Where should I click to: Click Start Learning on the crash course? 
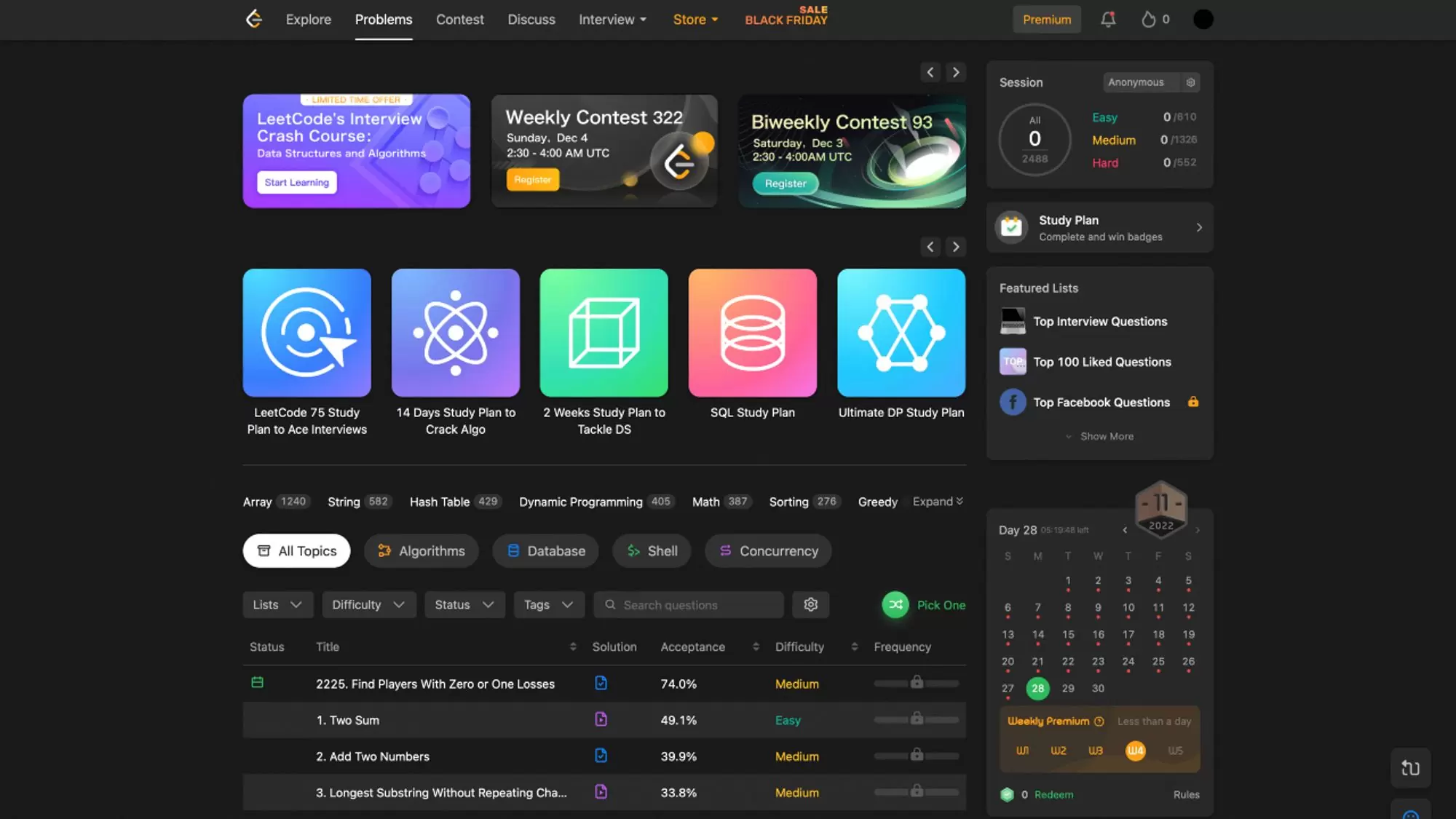point(296,182)
